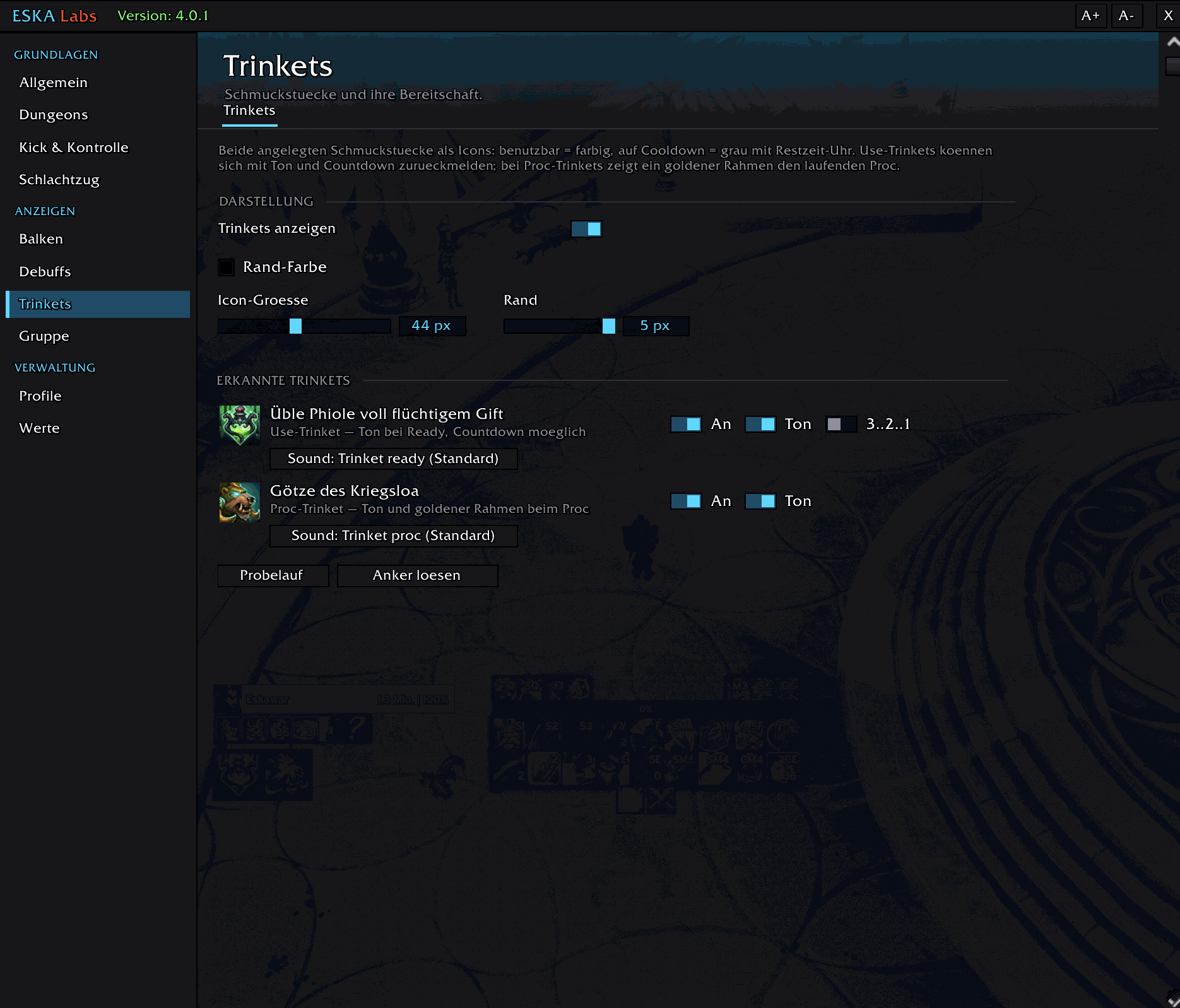Click the window resize grip icon
Viewport: 1180px width, 1008px height.
[1173, 1000]
